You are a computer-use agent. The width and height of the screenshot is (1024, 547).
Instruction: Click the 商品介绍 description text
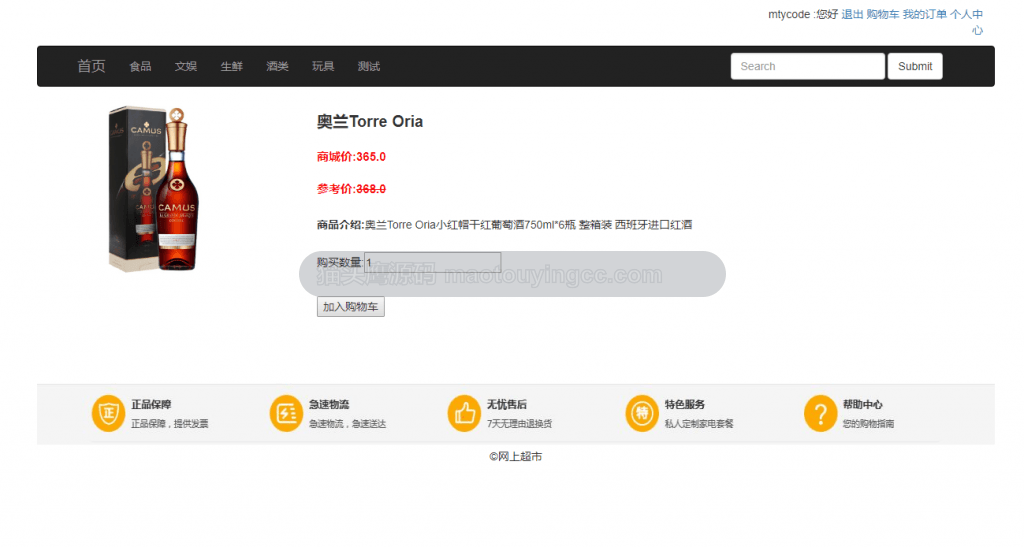(504, 225)
